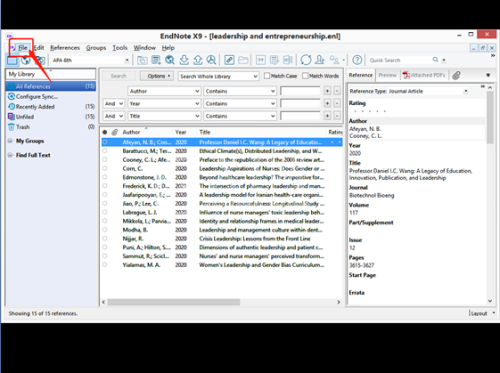Click Insert Citation quote icon
Image resolution: width=500 pixels, height=373 pixels.
coord(261,60)
